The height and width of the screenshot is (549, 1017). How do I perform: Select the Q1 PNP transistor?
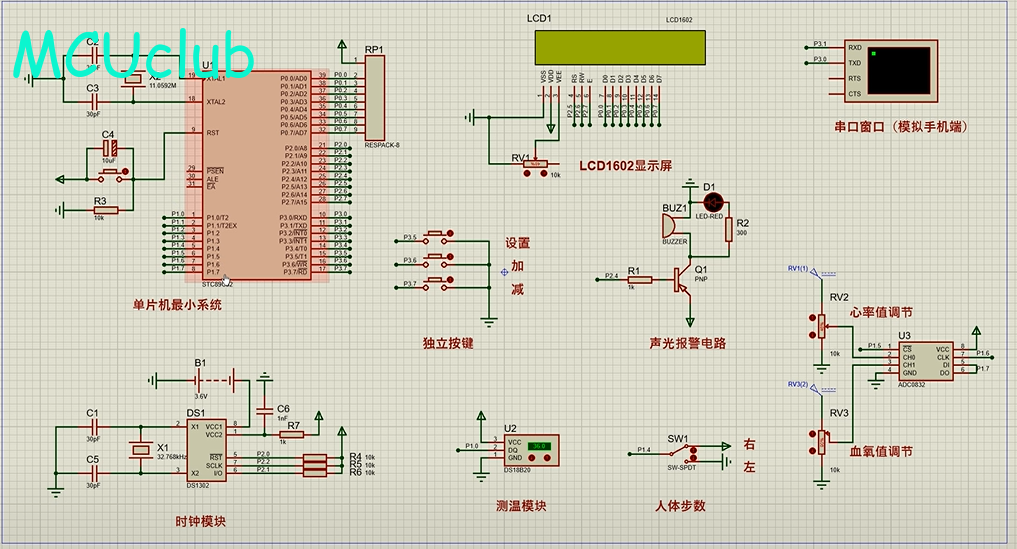[x=684, y=279]
